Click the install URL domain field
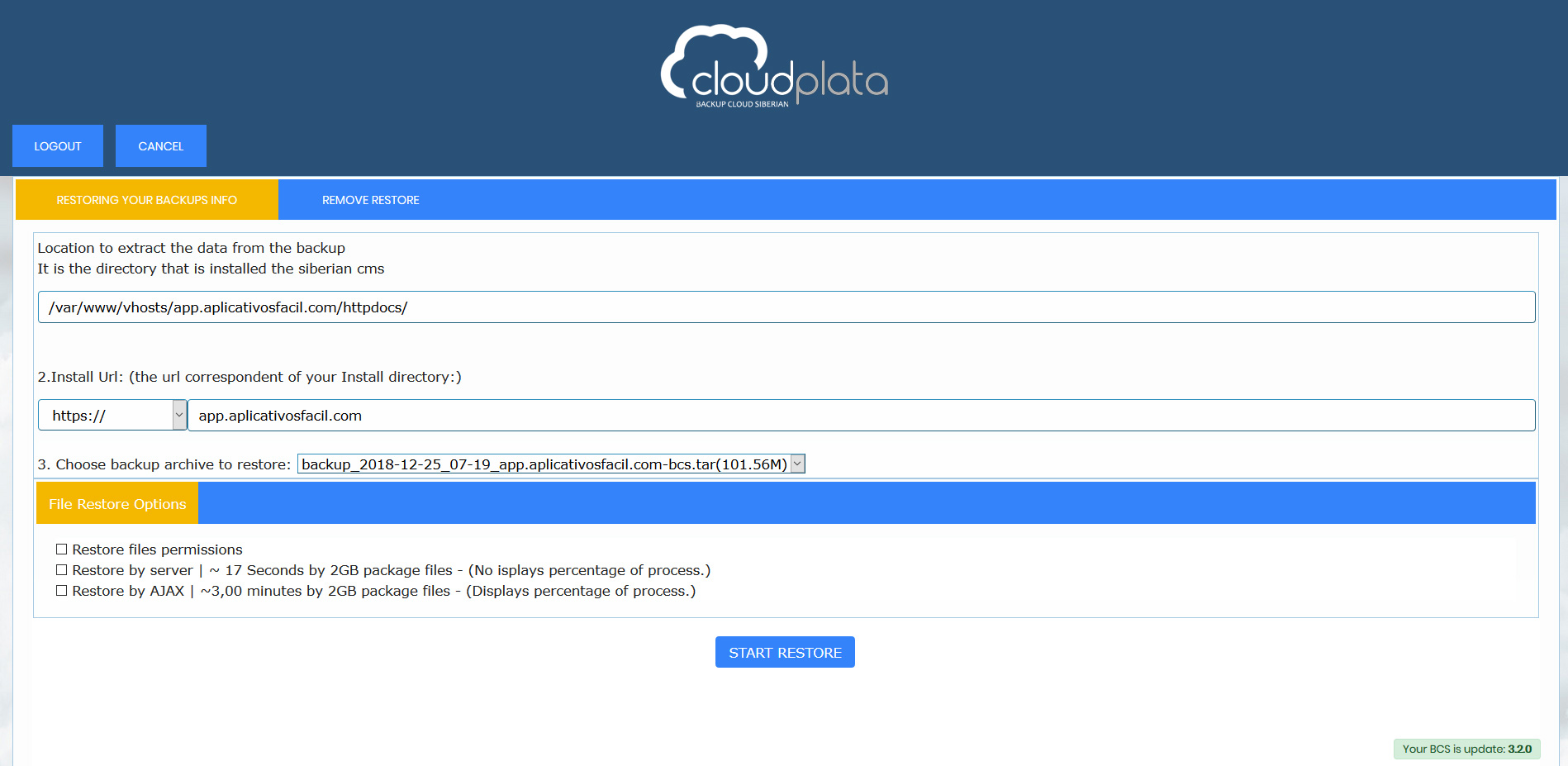The height and width of the screenshot is (766, 1568). pos(862,415)
